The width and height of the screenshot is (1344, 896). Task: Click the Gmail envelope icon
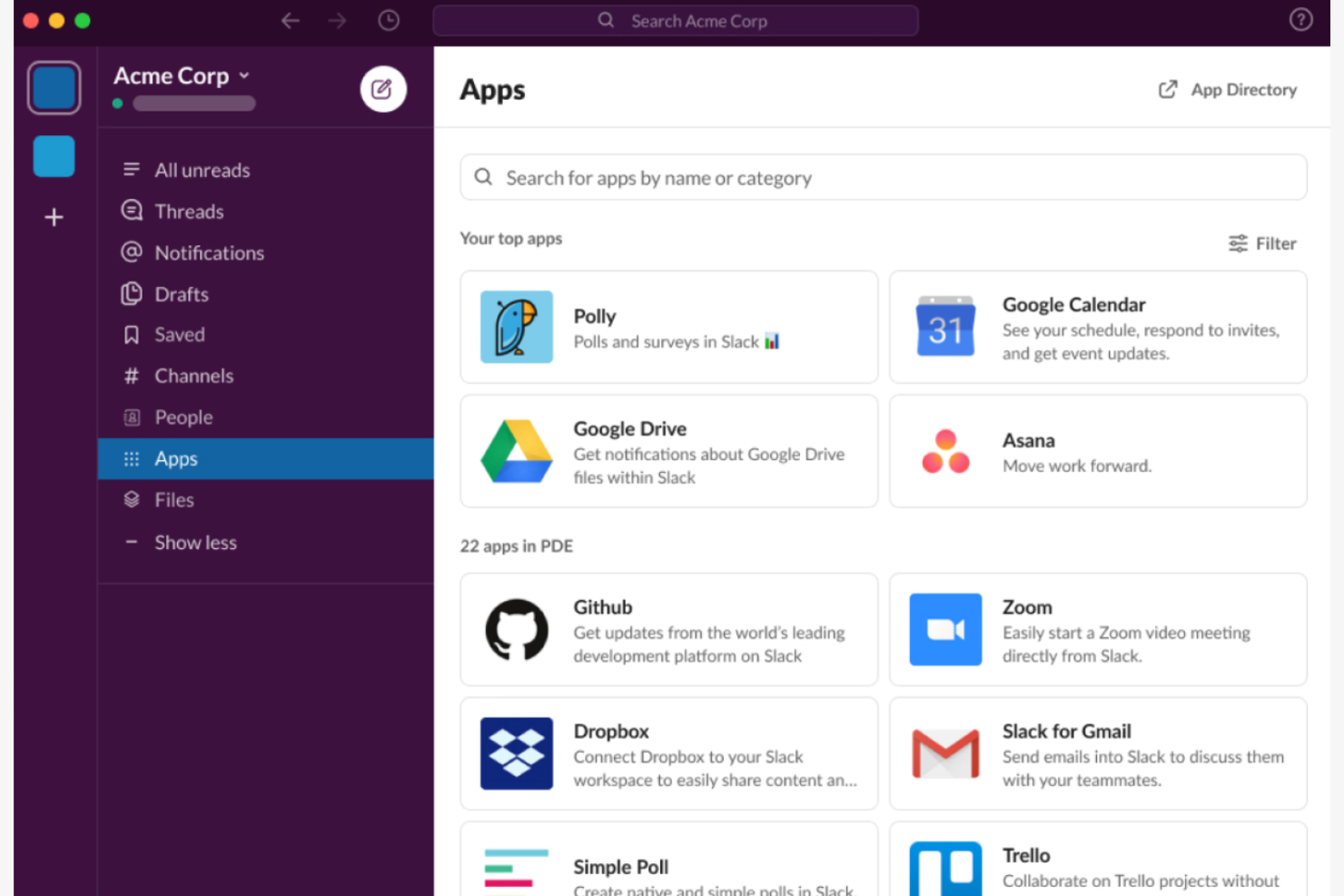tap(945, 753)
